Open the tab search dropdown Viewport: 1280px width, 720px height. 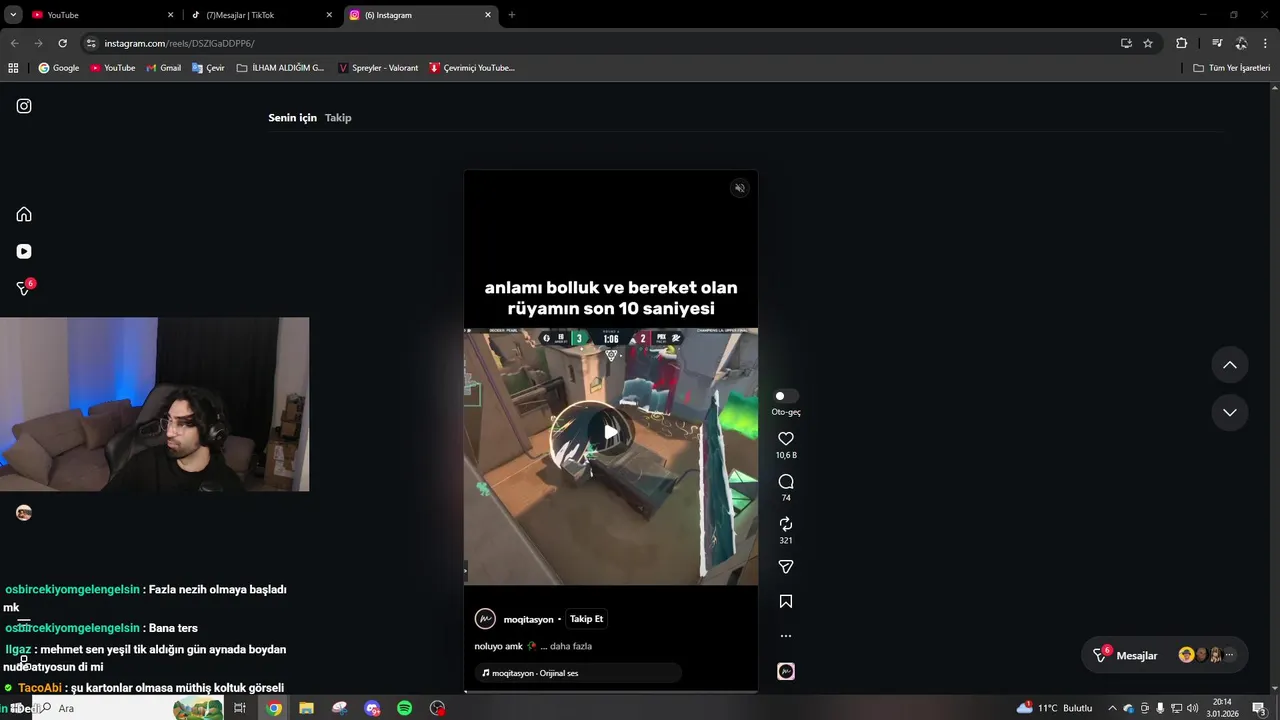(13, 15)
